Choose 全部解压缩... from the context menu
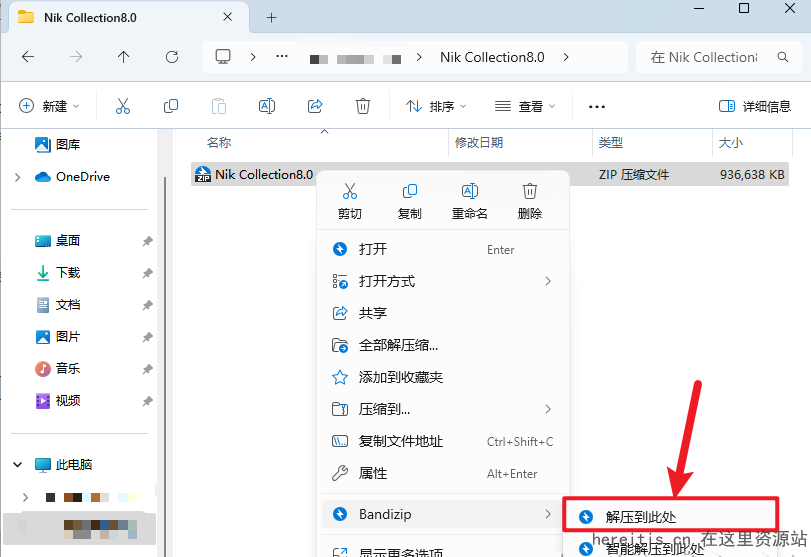This screenshot has height=557, width=811. click(443, 345)
